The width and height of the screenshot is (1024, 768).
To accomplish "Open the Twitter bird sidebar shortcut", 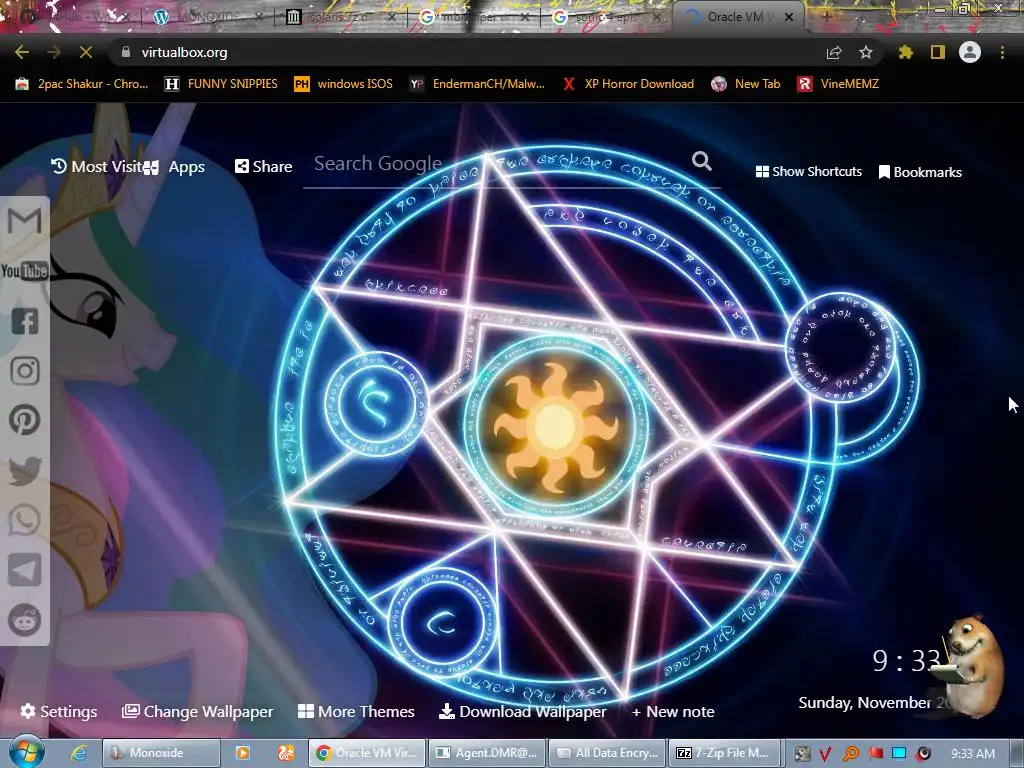I will [25, 470].
